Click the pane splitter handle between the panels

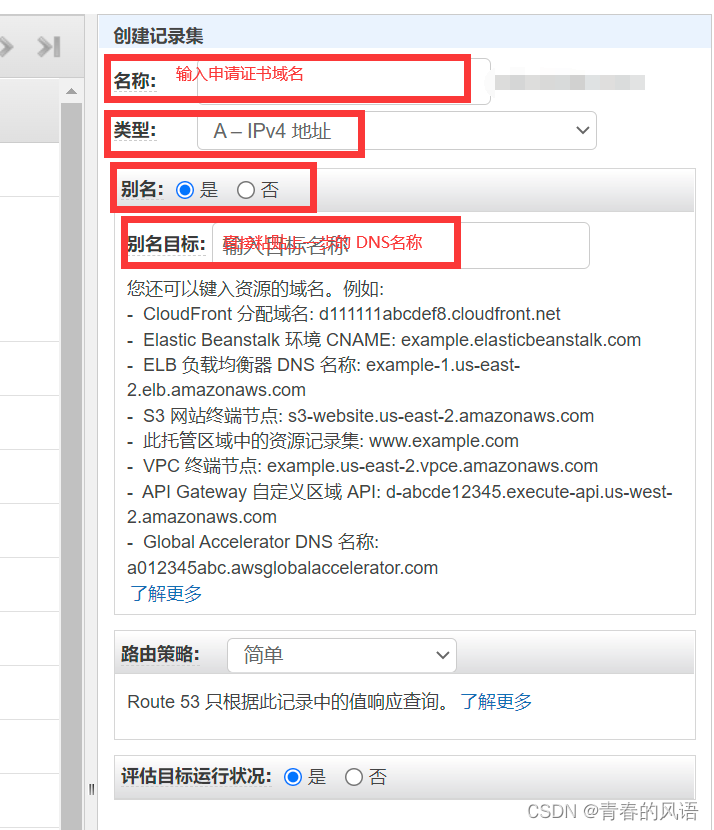point(92,789)
